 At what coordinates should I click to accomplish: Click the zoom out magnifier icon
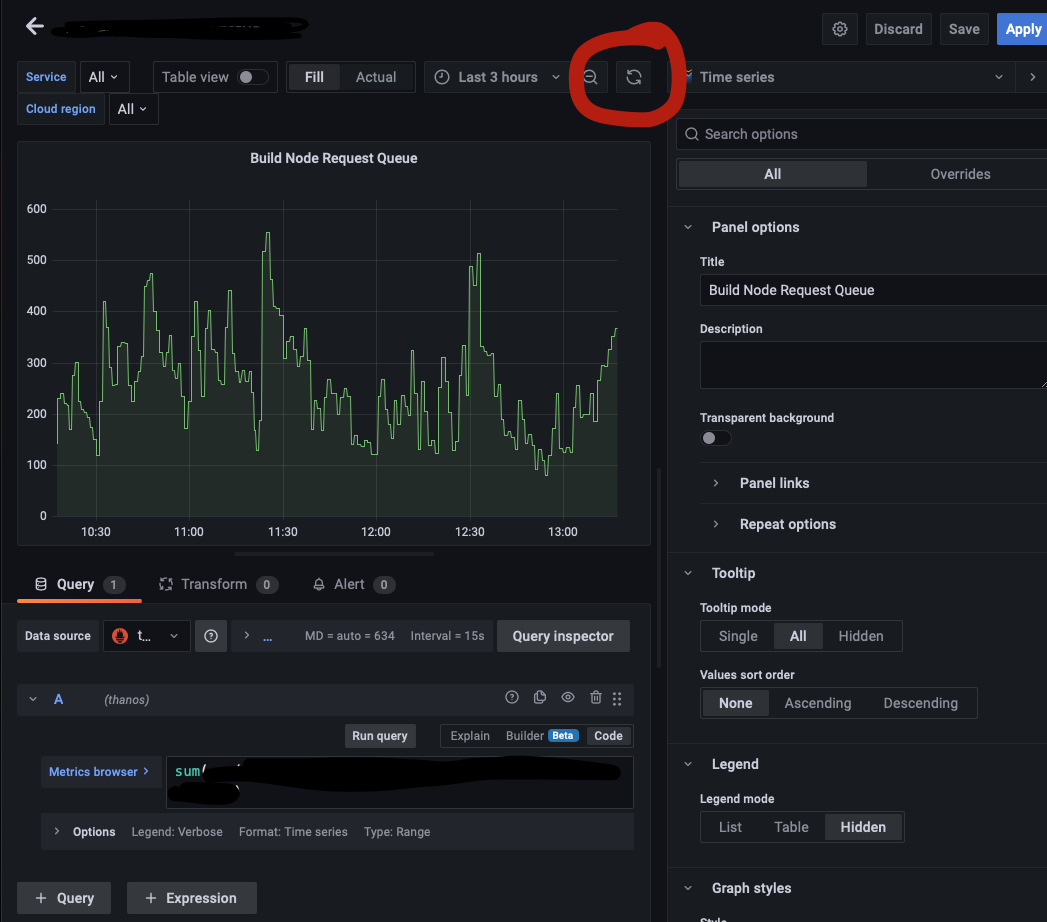(x=590, y=76)
